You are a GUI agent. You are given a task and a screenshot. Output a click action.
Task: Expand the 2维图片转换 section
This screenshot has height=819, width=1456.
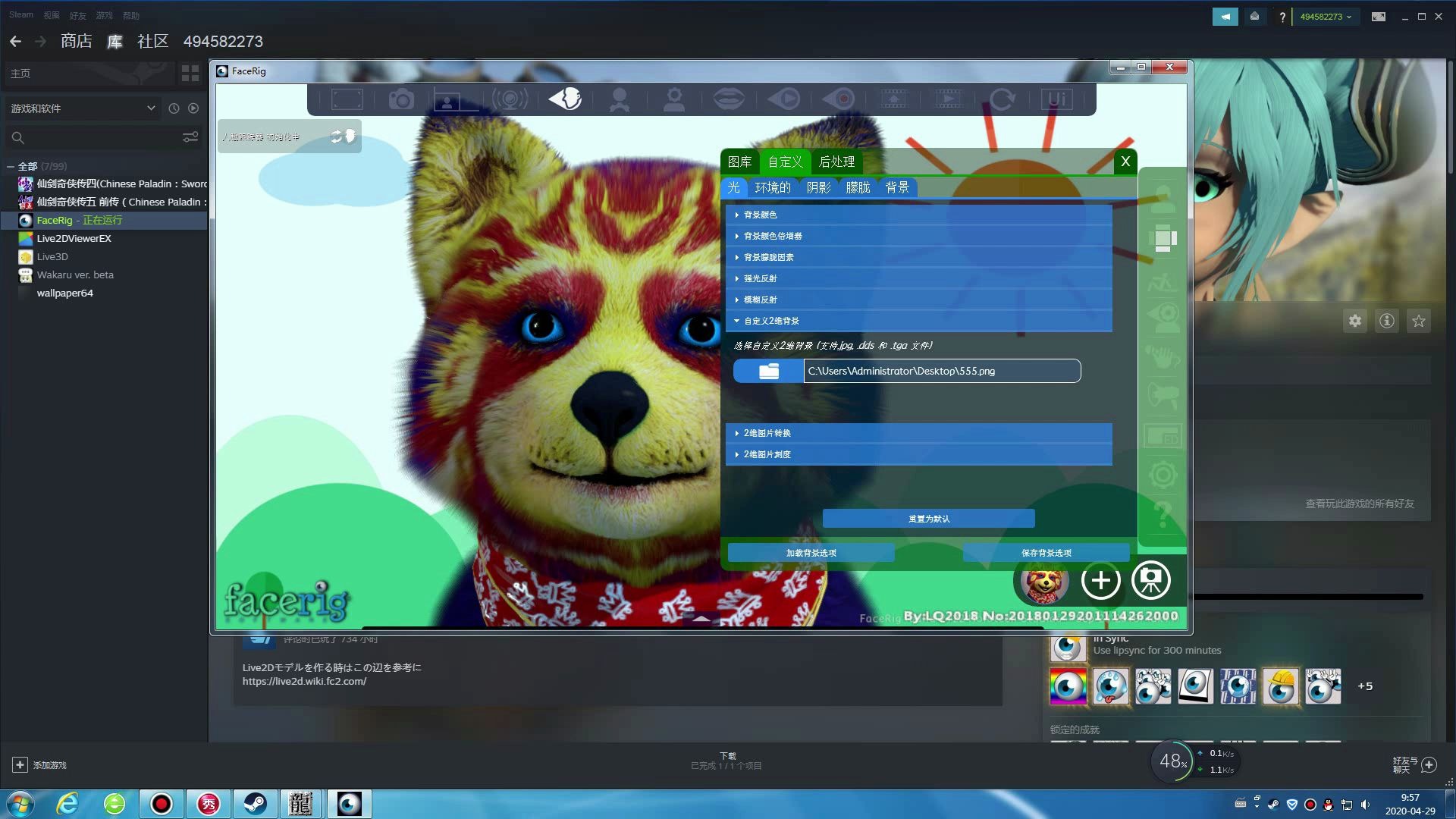point(919,433)
